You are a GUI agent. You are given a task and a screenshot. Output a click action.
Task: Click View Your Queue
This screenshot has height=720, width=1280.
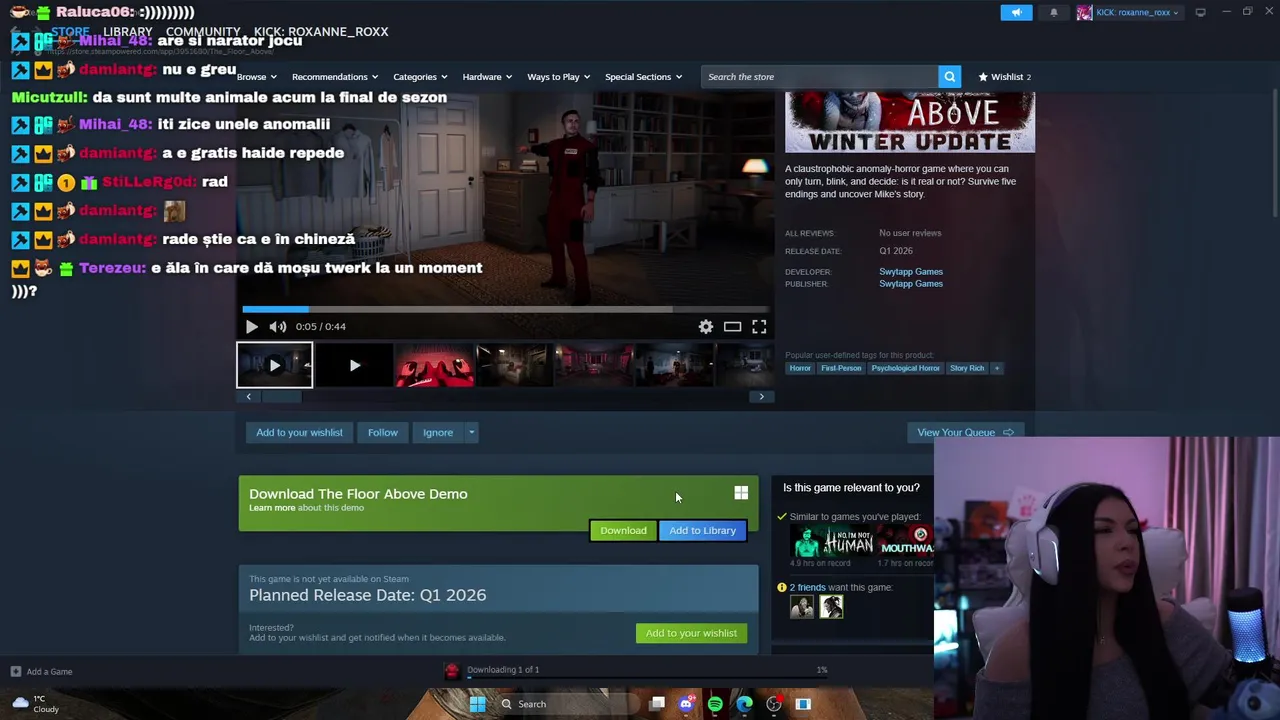(x=965, y=432)
